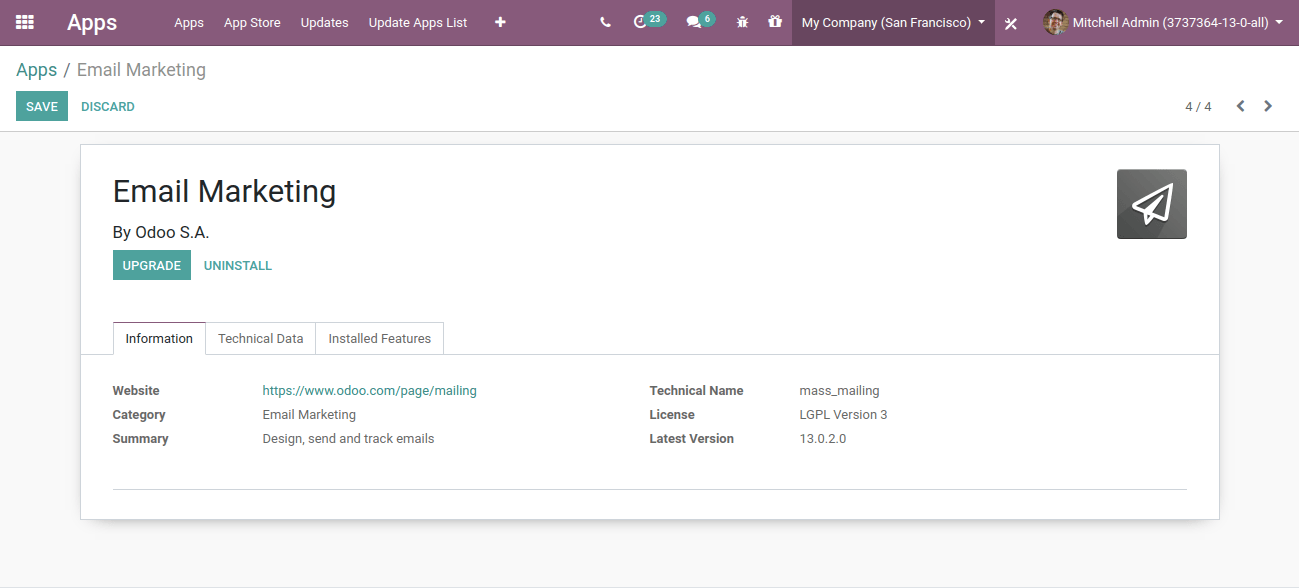Open Updates menu
1299x588 pixels.
click(325, 22)
